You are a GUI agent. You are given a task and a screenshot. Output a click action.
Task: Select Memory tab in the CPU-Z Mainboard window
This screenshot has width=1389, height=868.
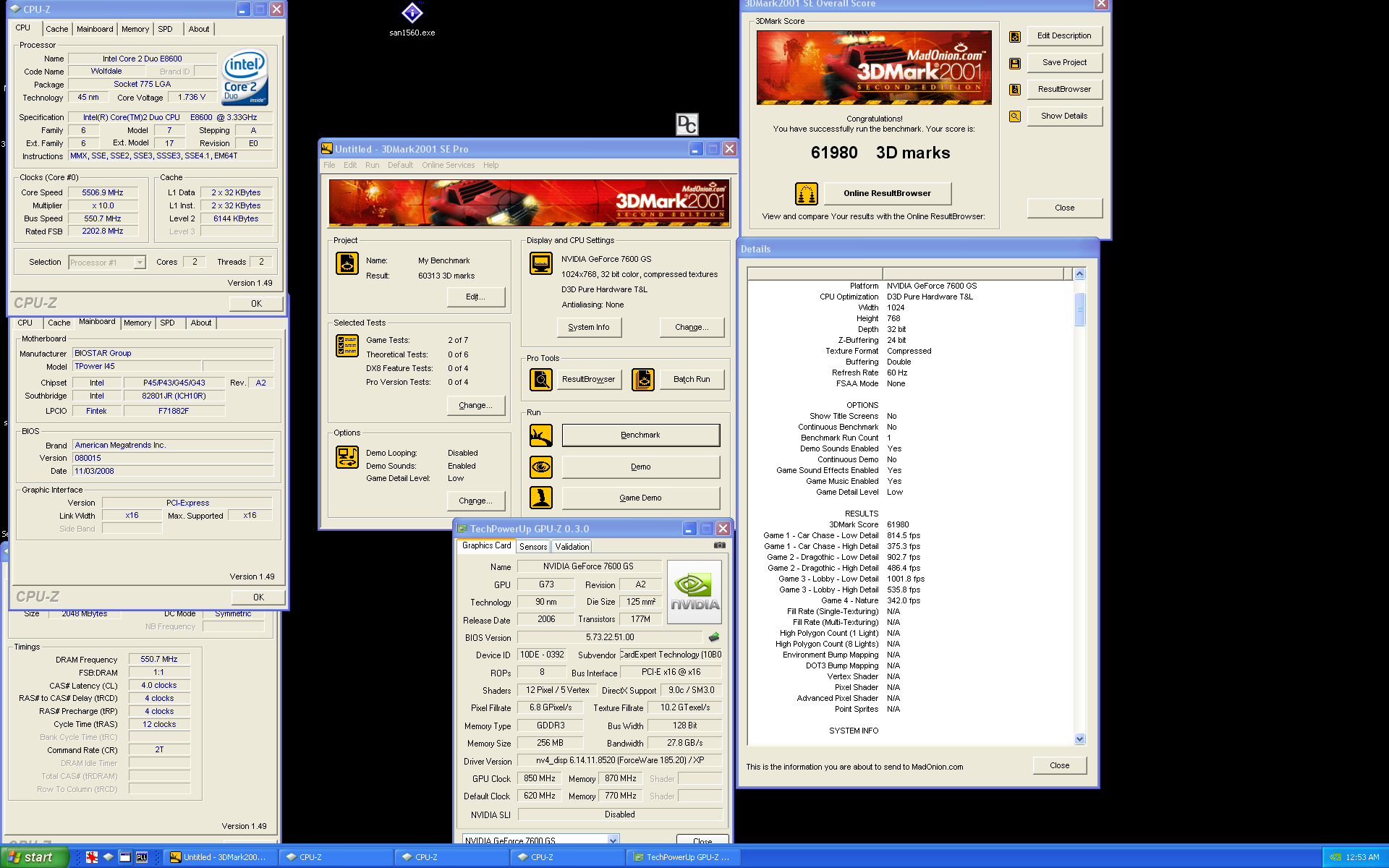coord(137,323)
